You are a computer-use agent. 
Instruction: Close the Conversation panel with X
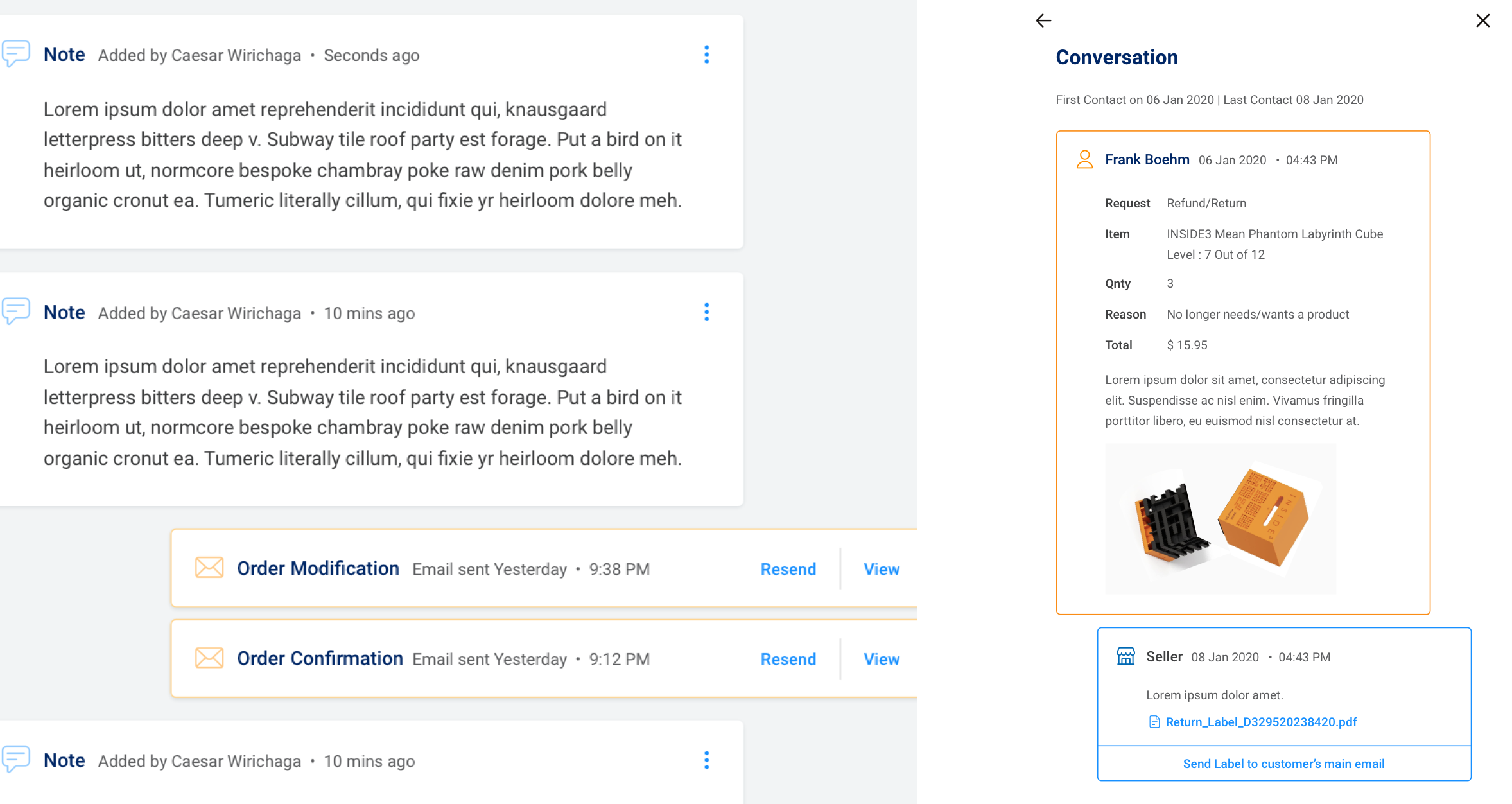[1482, 21]
